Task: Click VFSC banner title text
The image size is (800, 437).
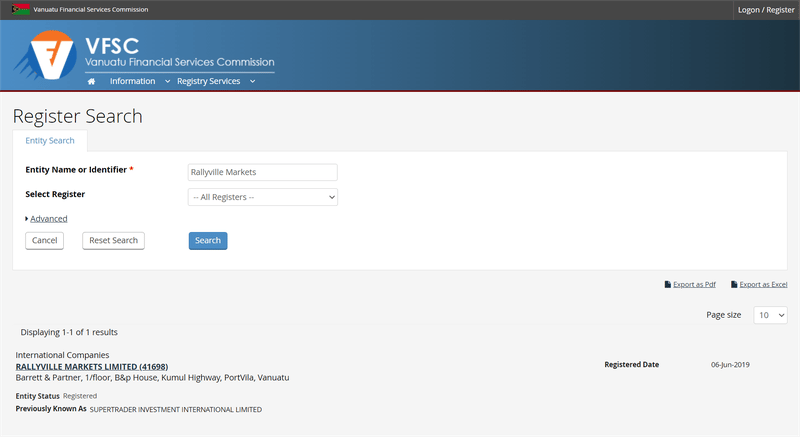Action: pyautogui.click(x=112, y=46)
